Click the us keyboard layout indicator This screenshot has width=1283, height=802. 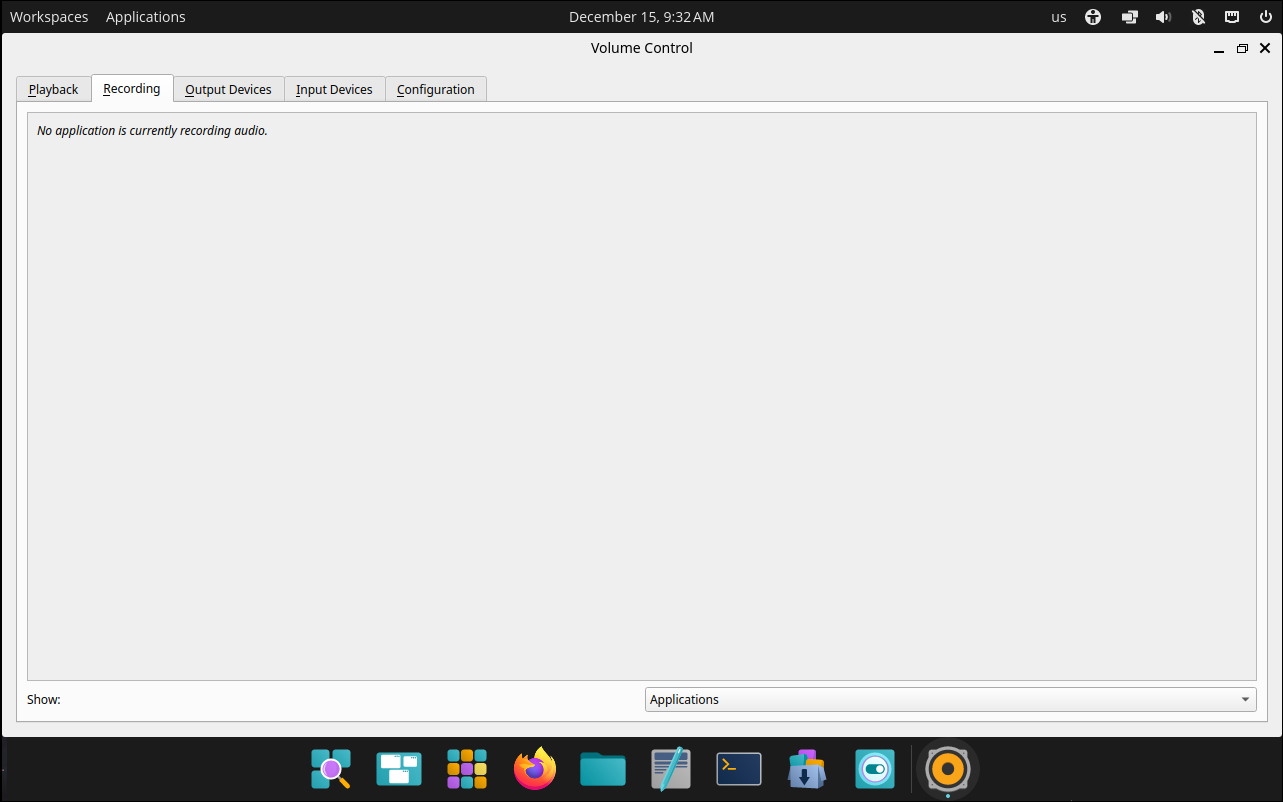pos(1058,16)
